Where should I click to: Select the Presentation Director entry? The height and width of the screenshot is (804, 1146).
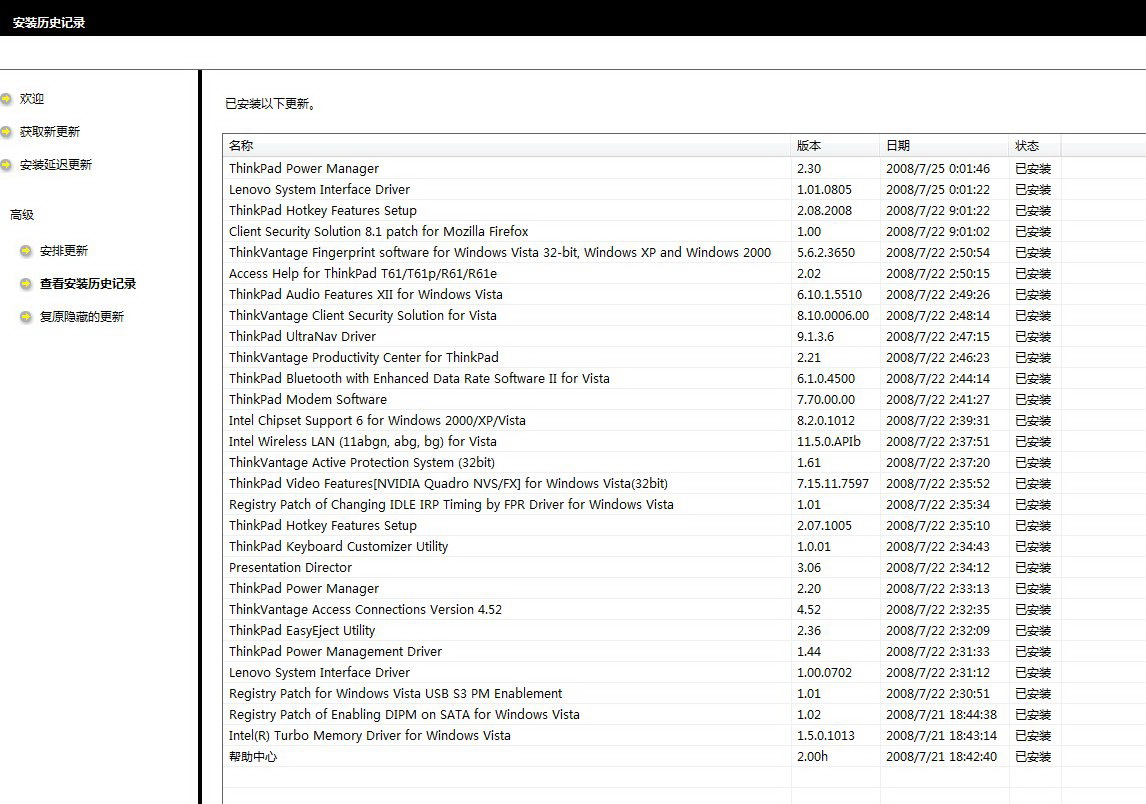tap(290, 568)
